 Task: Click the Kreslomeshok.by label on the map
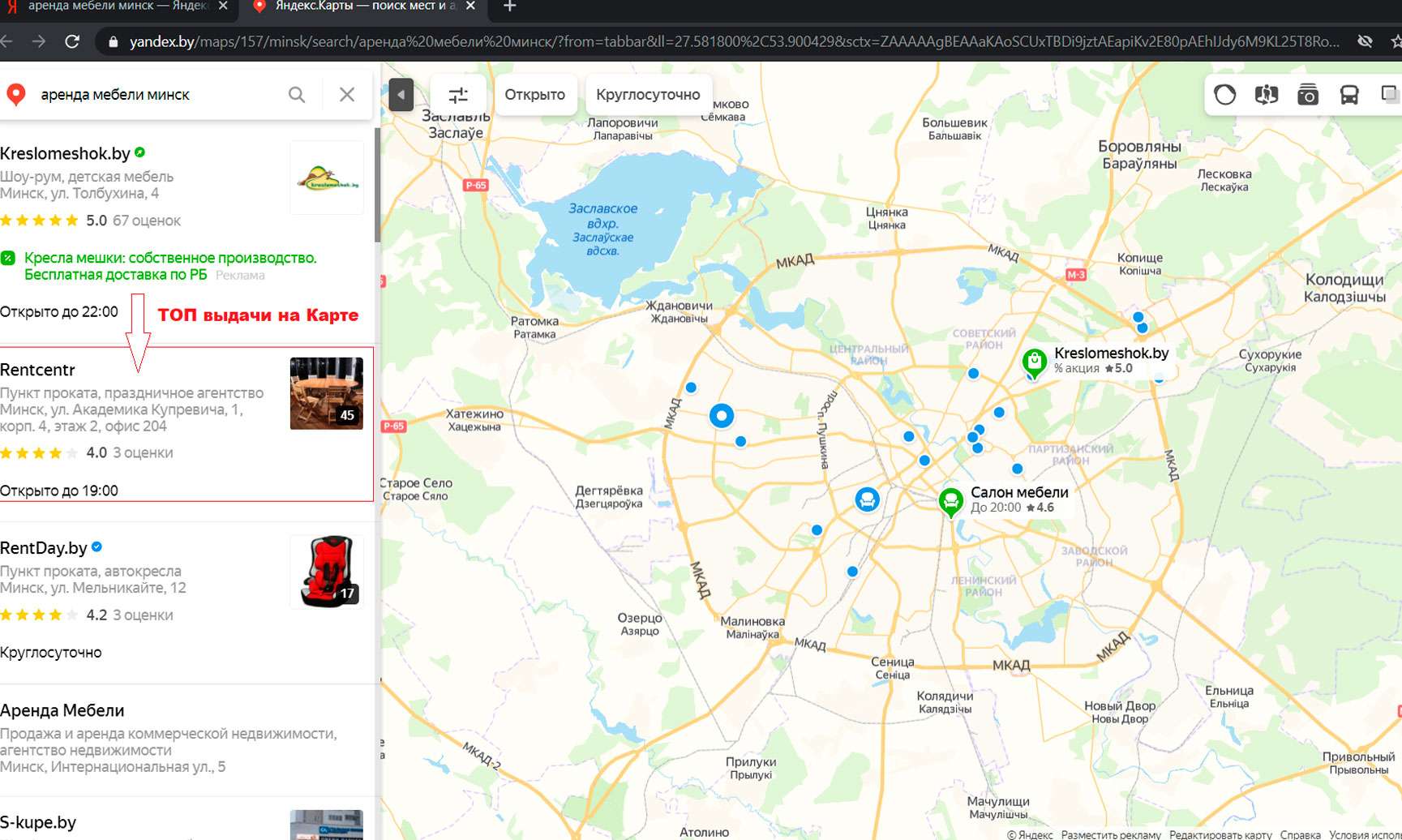pos(1111,353)
